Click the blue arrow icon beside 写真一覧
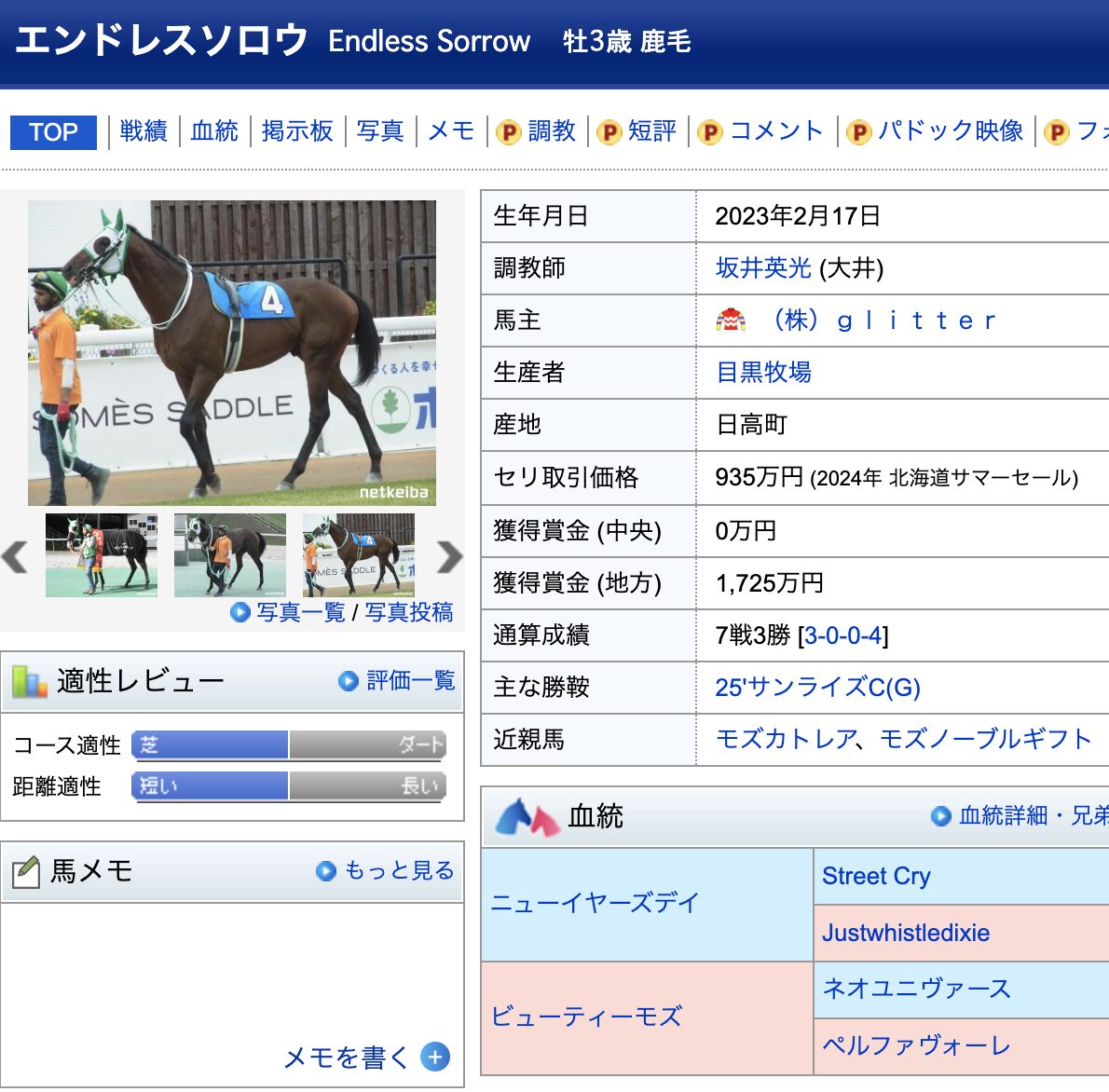The height and width of the screenshot is (1092, 1109). [240, 612]
